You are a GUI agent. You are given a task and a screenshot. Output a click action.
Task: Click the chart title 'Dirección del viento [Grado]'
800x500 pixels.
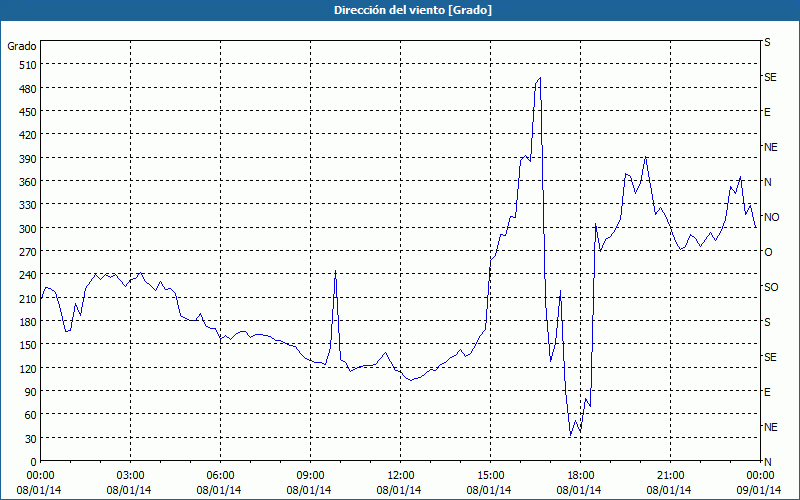click(413, 10)
